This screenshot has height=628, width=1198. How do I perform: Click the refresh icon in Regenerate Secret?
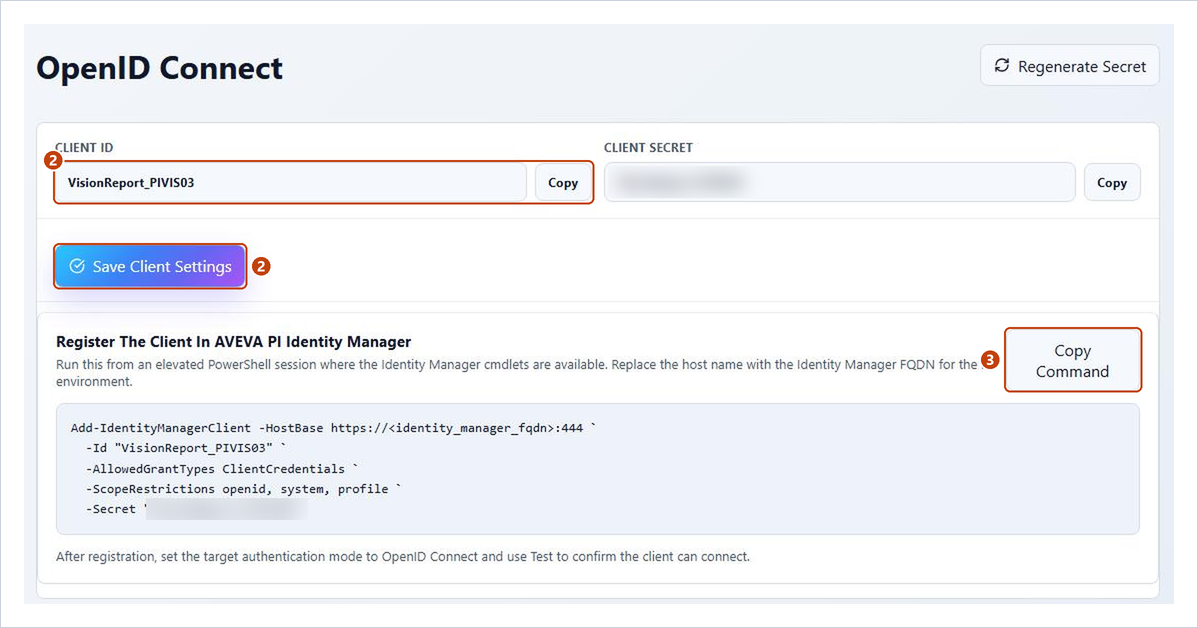[1002, 66]
